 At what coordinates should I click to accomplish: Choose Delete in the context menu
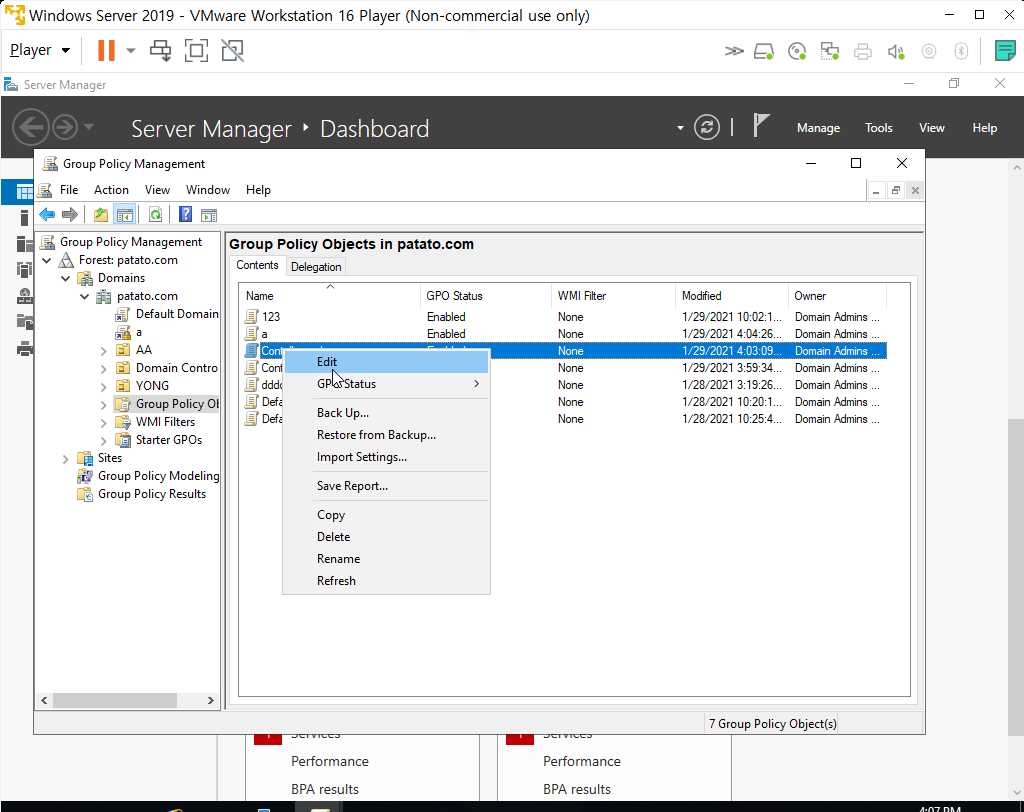386,537
